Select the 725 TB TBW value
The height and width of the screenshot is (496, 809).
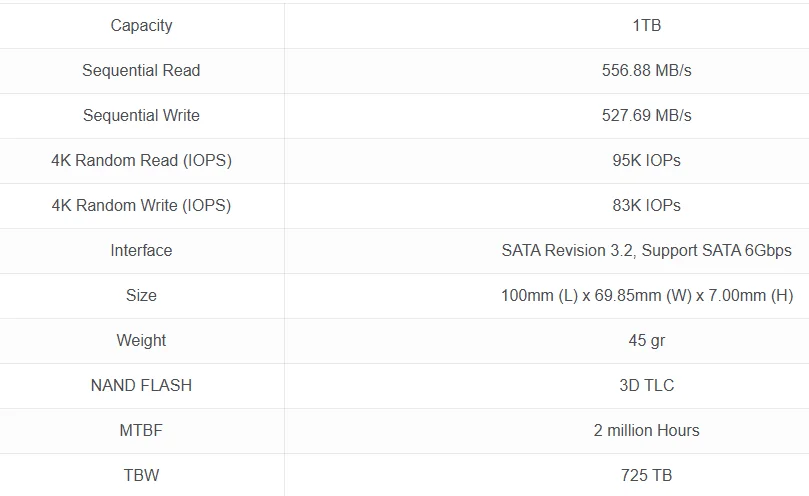[x=646, y=475]
